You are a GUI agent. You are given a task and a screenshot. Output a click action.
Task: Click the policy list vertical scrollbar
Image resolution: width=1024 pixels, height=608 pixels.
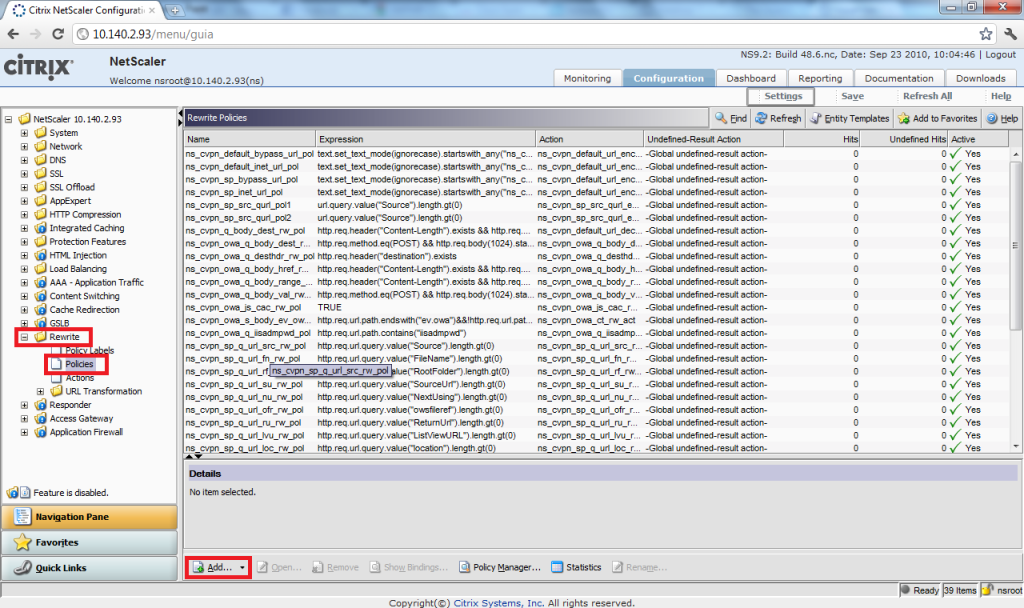(x=1016, y=300)
